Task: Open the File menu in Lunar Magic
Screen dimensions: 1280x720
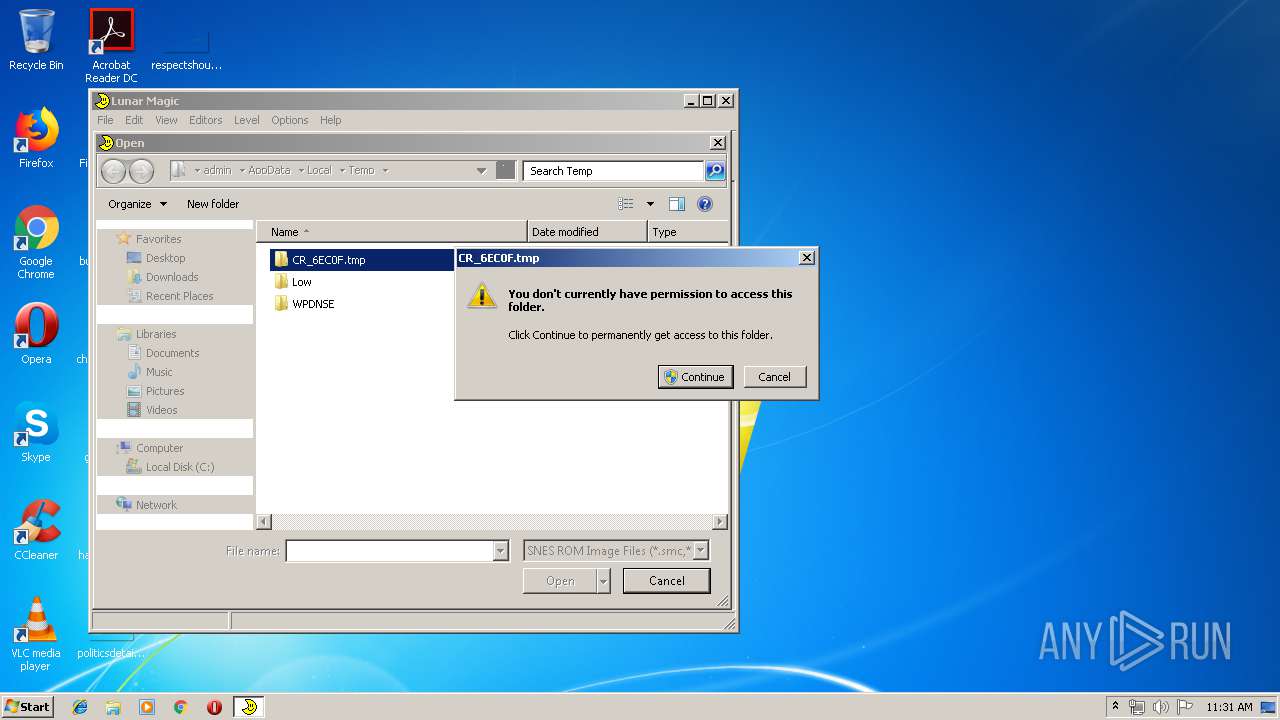Action: point(105,120)
